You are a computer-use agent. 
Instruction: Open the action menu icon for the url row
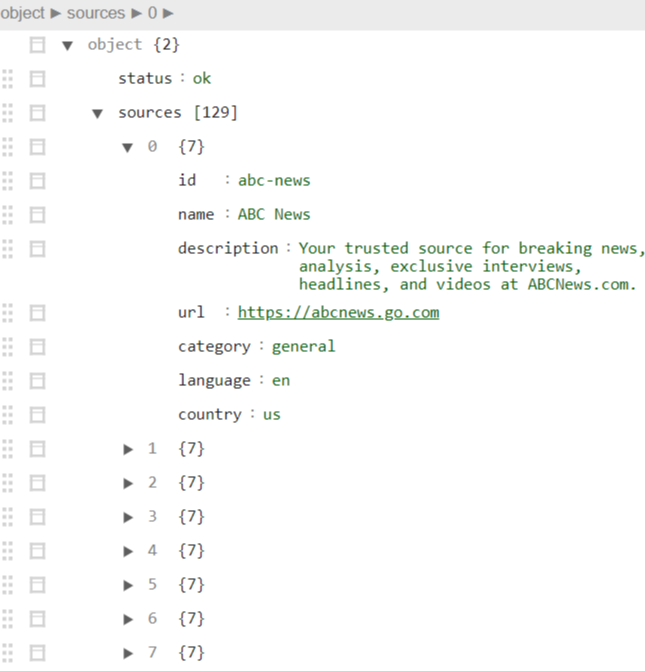[x=37, y=313]
